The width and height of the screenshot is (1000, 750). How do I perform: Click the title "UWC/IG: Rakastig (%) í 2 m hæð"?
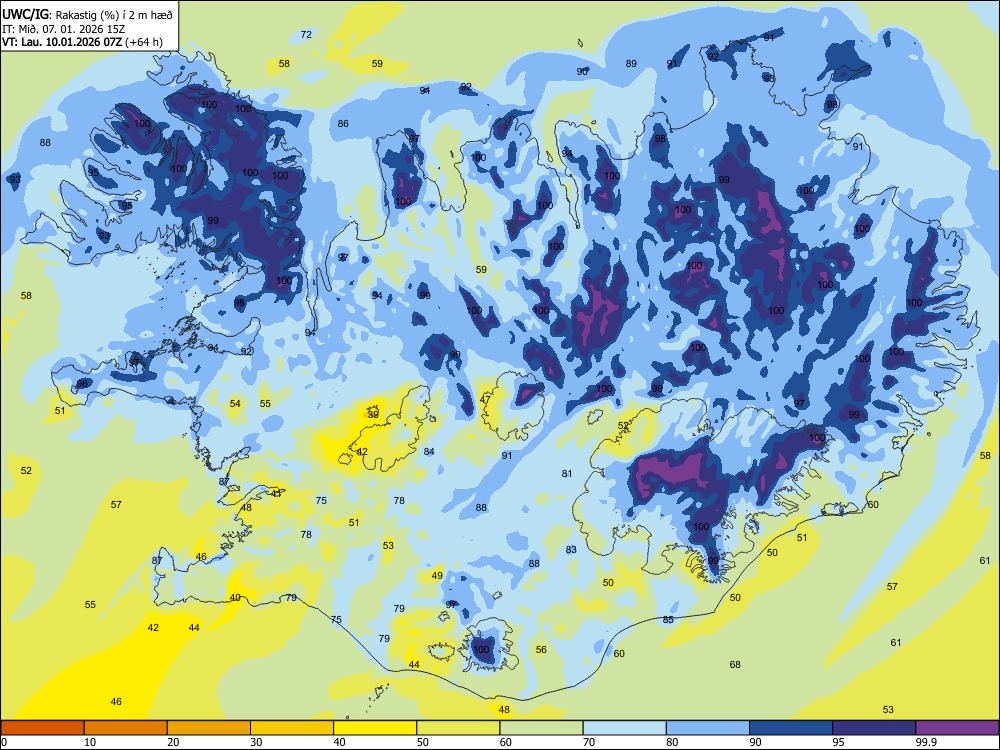[87, 14]
